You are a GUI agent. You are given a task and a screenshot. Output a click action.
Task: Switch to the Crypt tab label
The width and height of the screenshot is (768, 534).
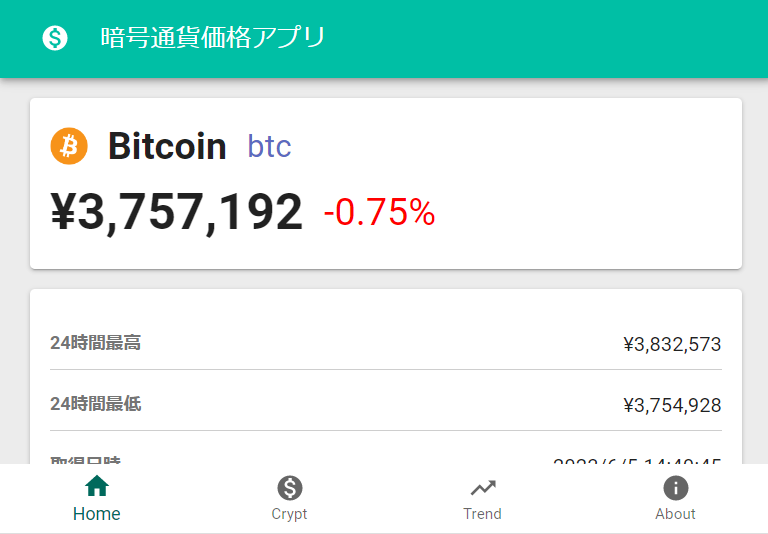click(x=289, y=514)
